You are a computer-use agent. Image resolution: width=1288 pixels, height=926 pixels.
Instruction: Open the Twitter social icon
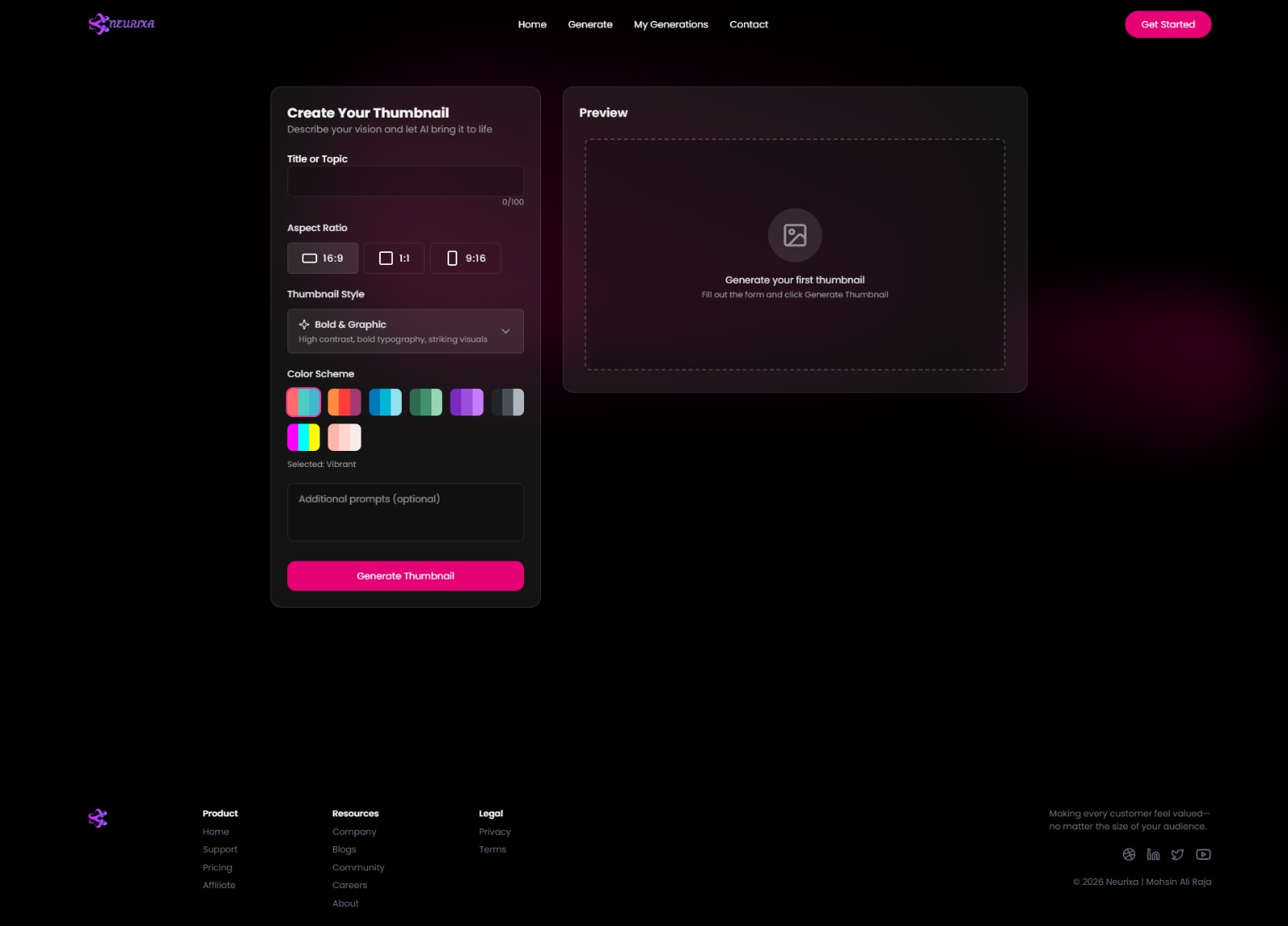[1178, 854]
